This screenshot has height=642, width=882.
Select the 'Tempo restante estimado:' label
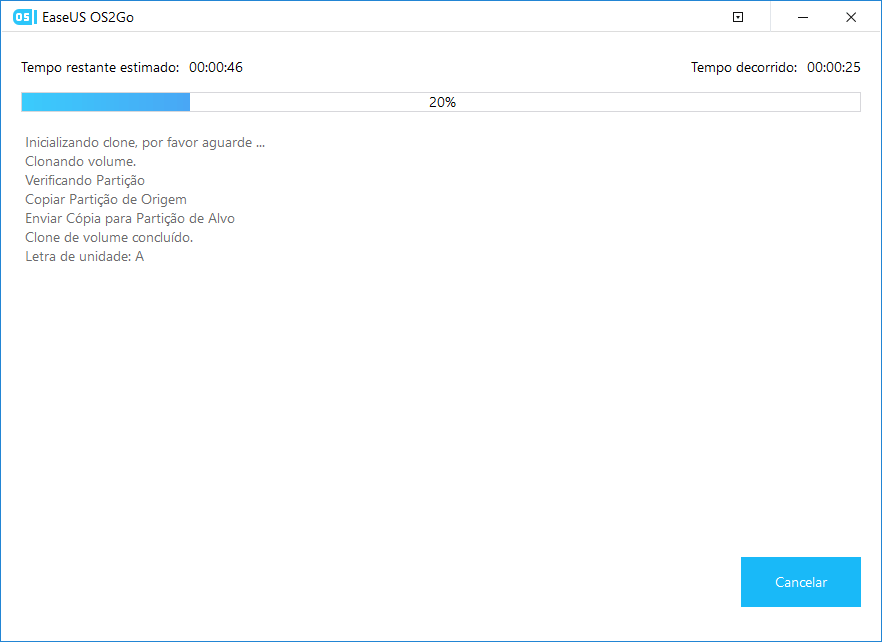point(100,68)
